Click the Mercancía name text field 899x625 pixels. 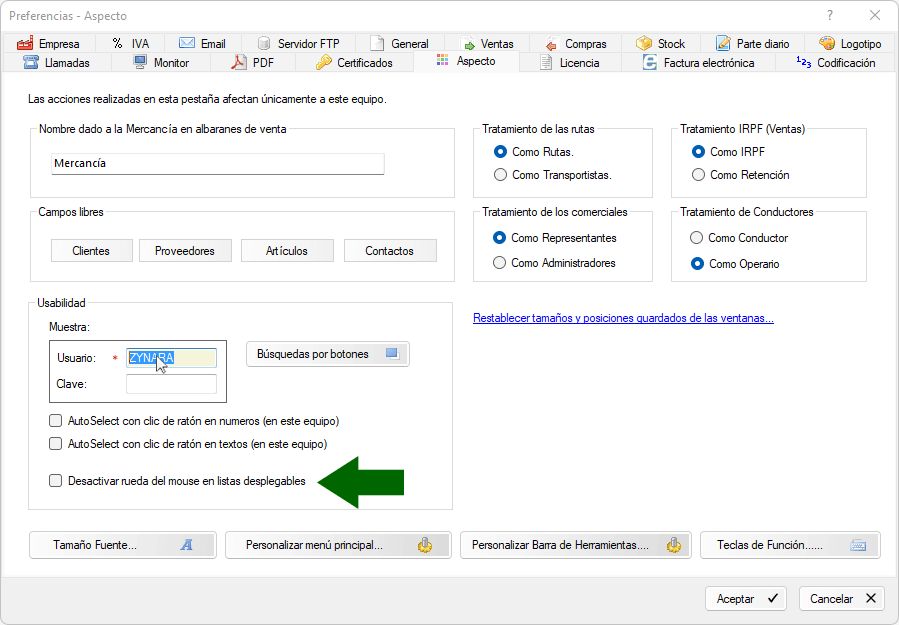pyautogui.click(x=217, y=163)
